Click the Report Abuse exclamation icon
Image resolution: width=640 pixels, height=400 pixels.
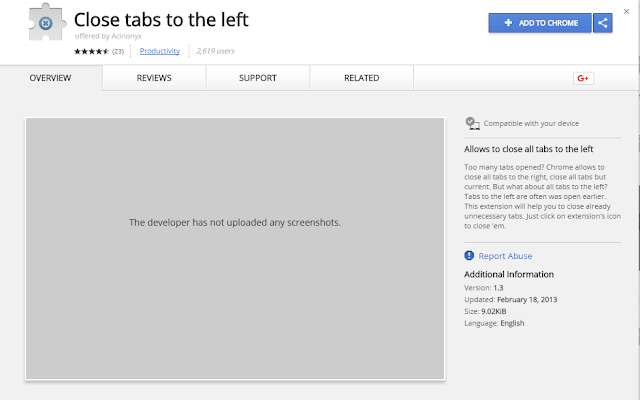pyautogui.click(x=469, y=256)
